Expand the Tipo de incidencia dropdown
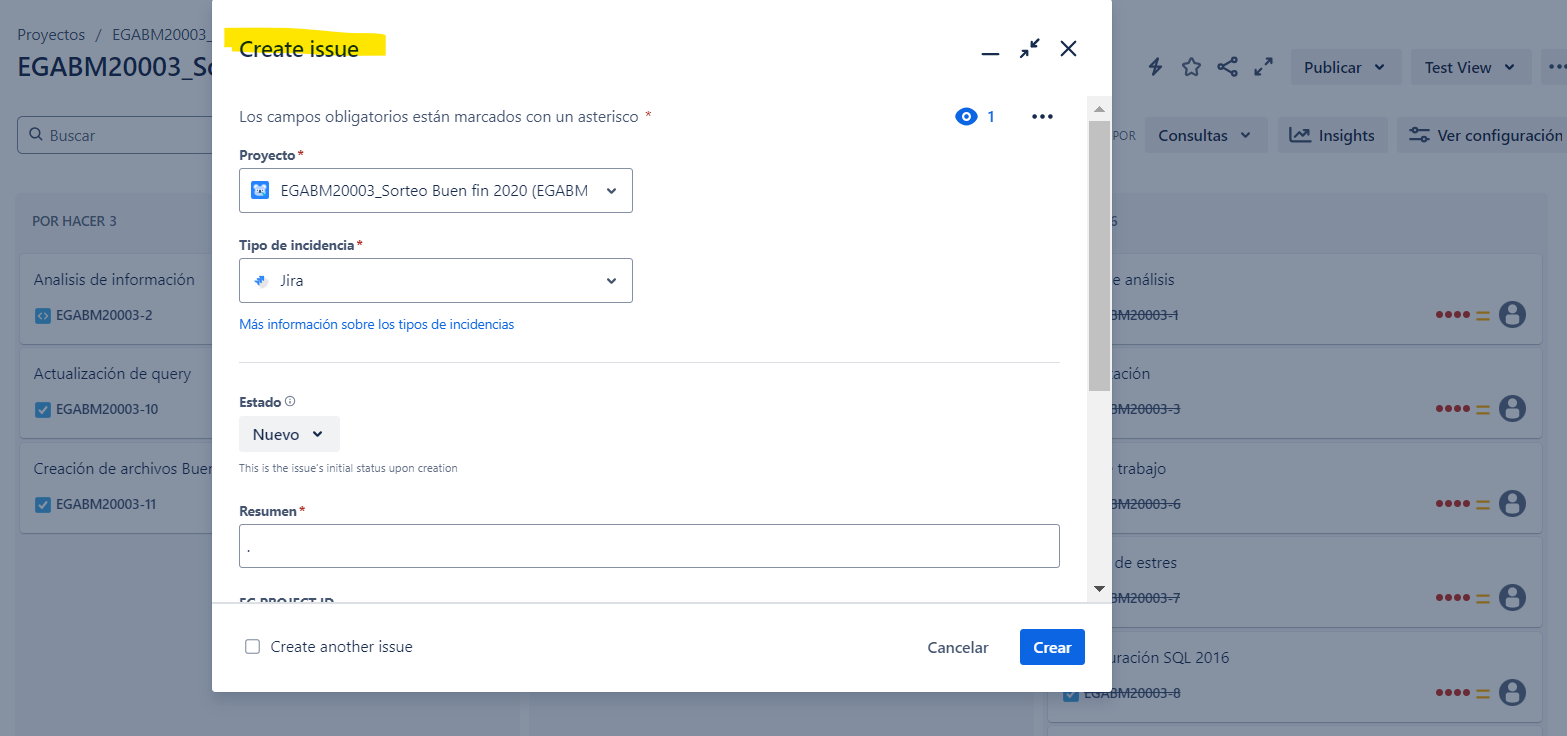Screen dimensions: 1567x736 tap(436, 280)
